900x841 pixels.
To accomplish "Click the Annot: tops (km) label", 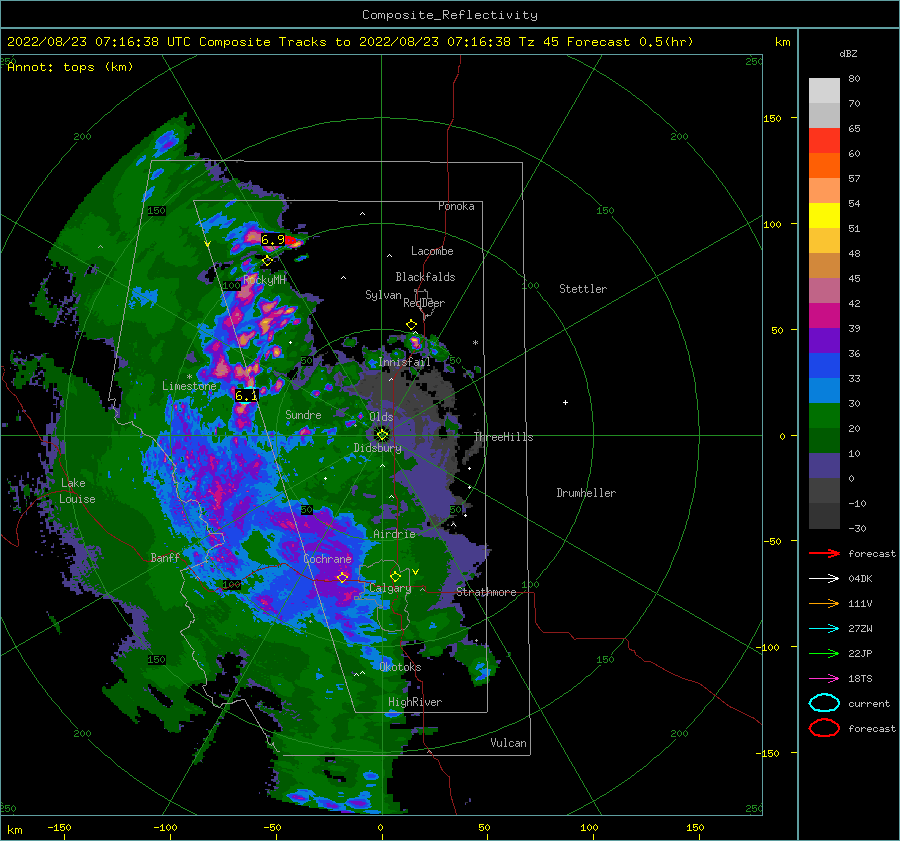I will coord(70,67).
